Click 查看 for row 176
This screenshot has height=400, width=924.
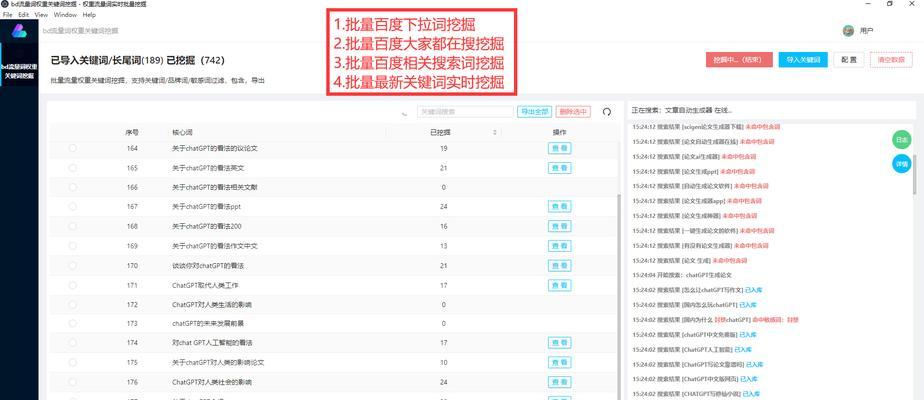coord(559,382)
